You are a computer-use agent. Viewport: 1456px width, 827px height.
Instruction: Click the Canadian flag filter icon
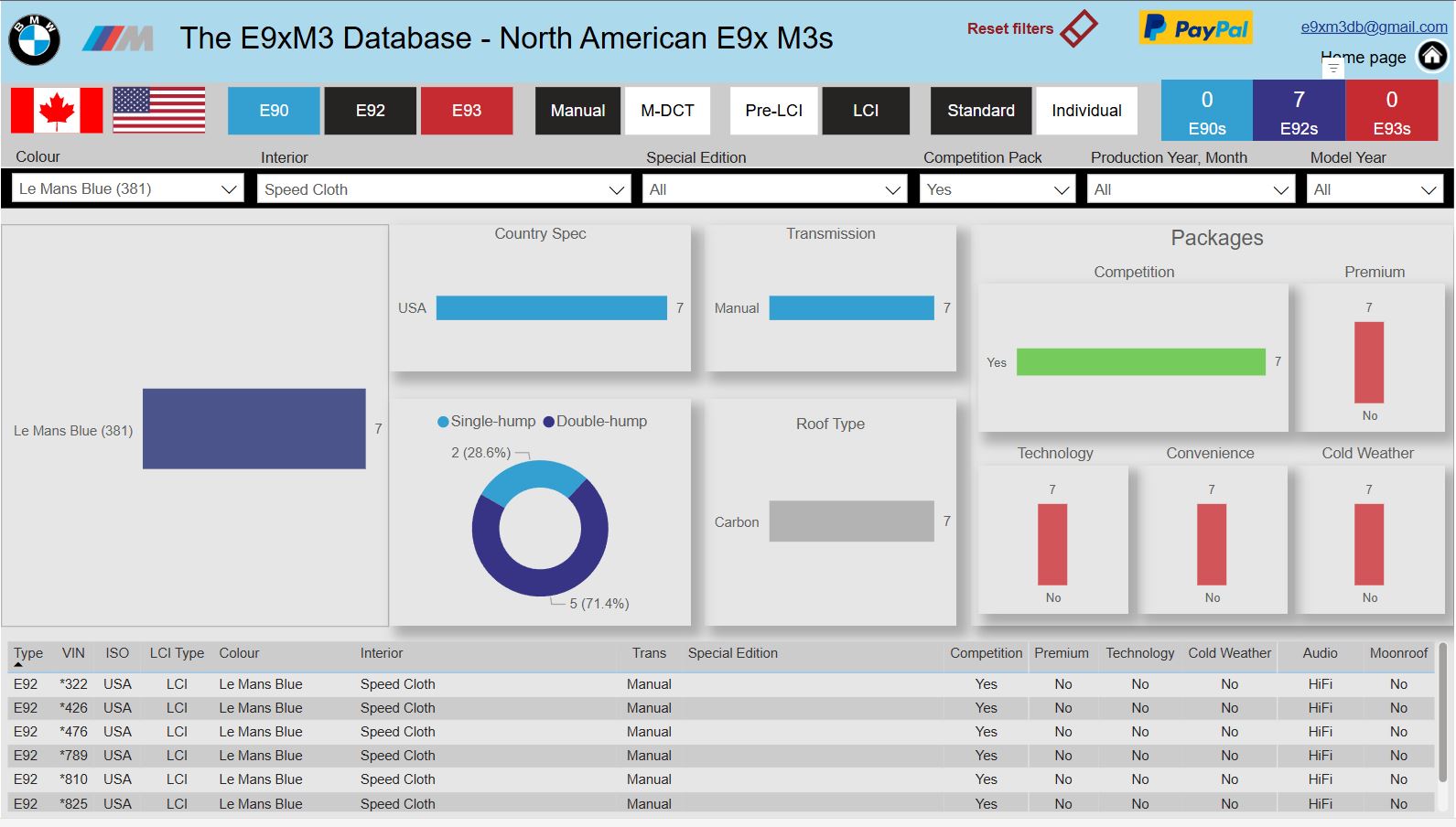pyautogui.click(x=57, y=111)
